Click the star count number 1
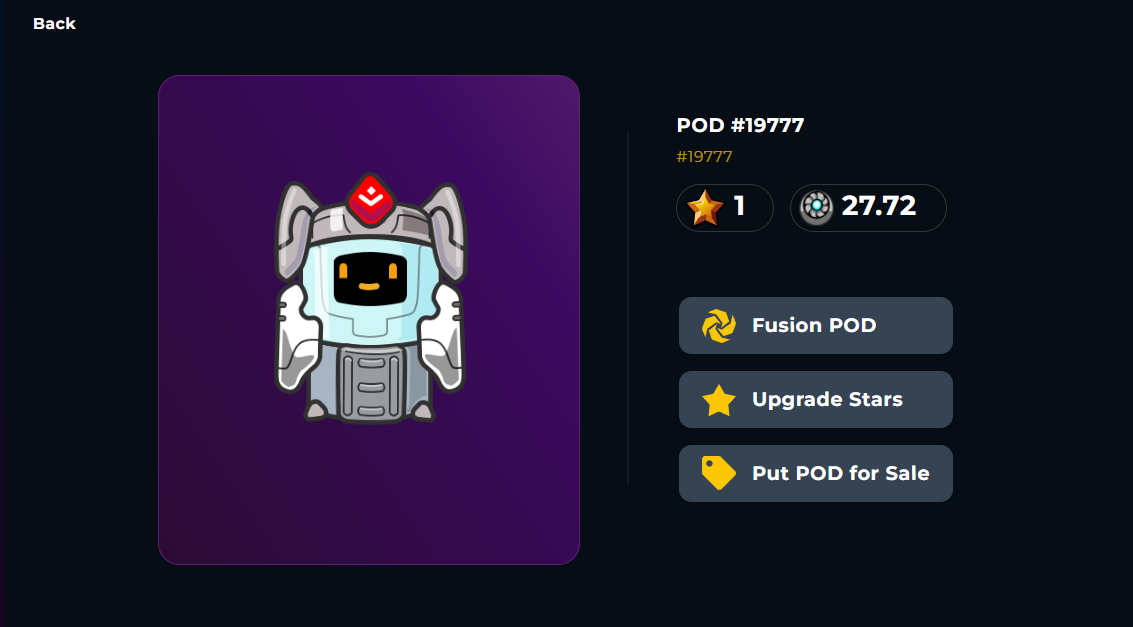The height and width of the screenshot is (627, 1133). click(739, 207)
